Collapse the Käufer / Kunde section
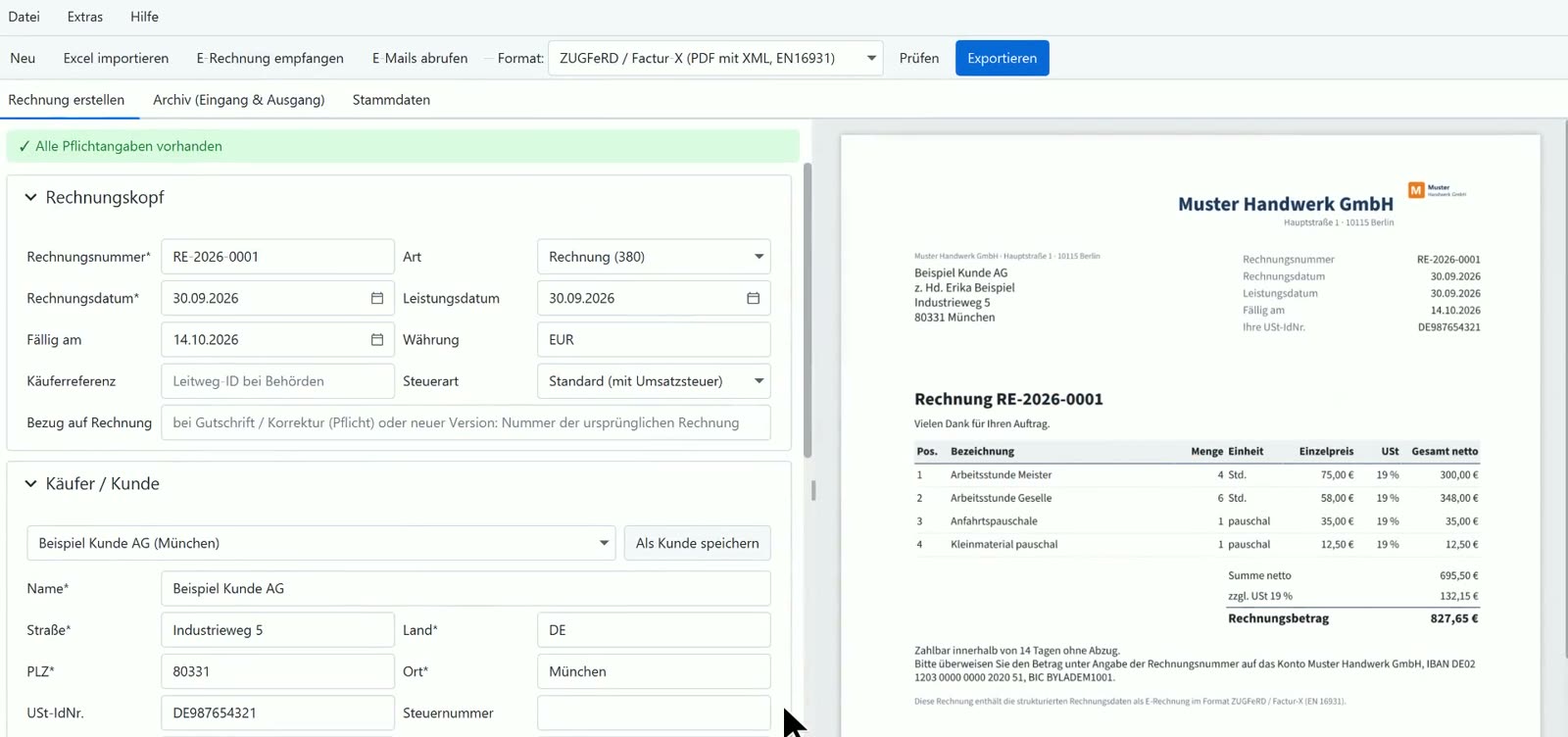This screenshot has height=737, width=1568. click(x=30, y=483)
